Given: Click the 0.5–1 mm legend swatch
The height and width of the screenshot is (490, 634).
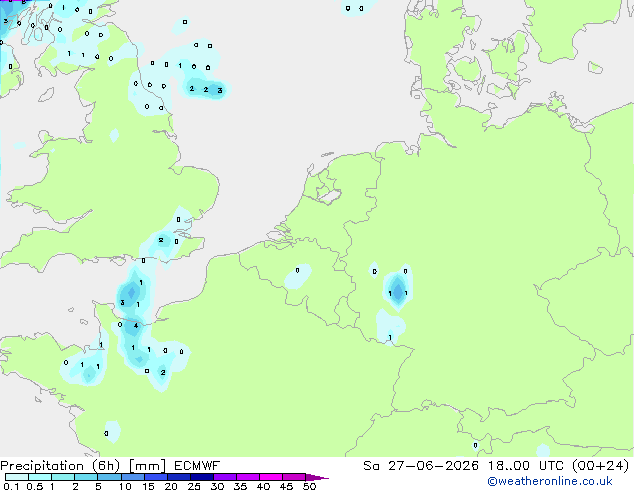Looking at the screenshot, I should 40,477.
